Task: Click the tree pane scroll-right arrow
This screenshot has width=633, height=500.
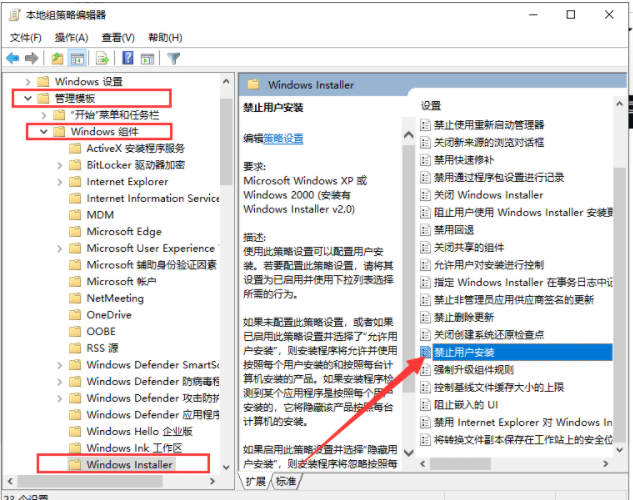Action: click(x=212, y=481)
